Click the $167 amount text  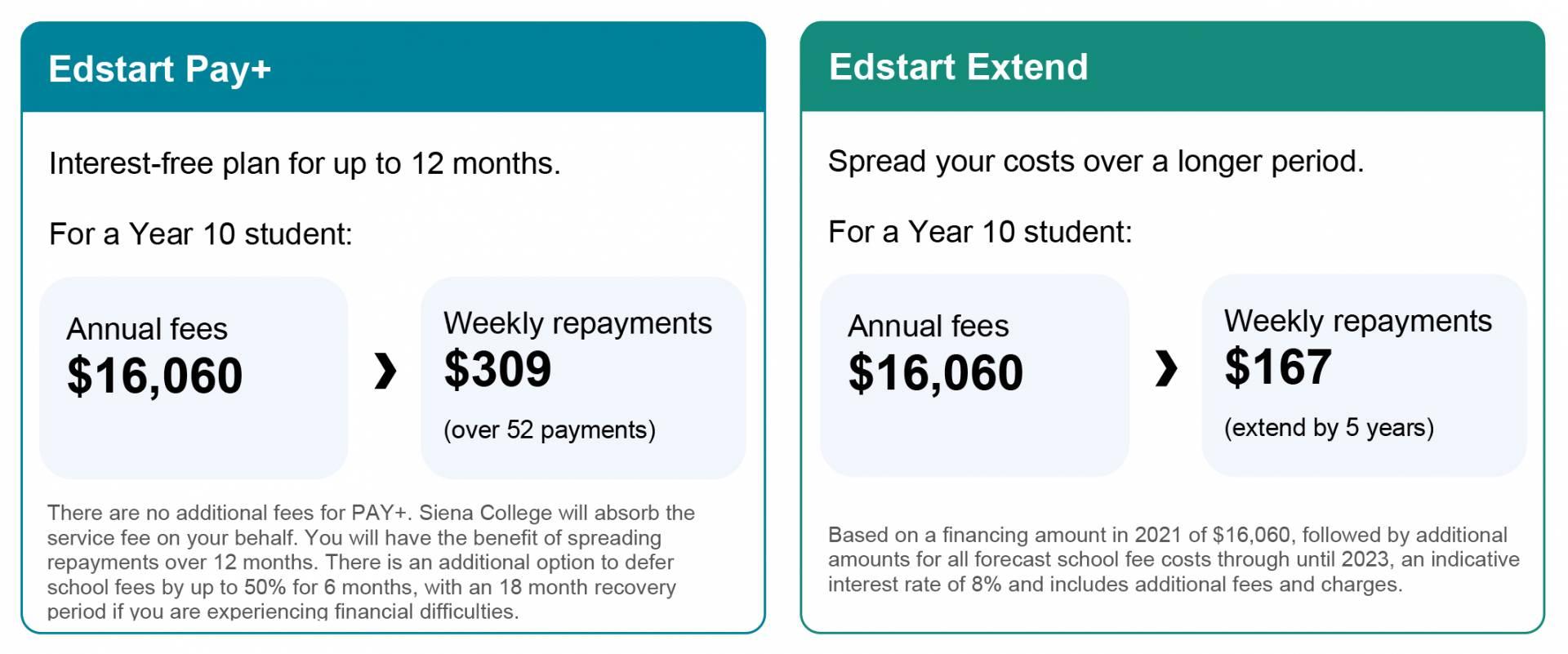tap(1278, 367)
